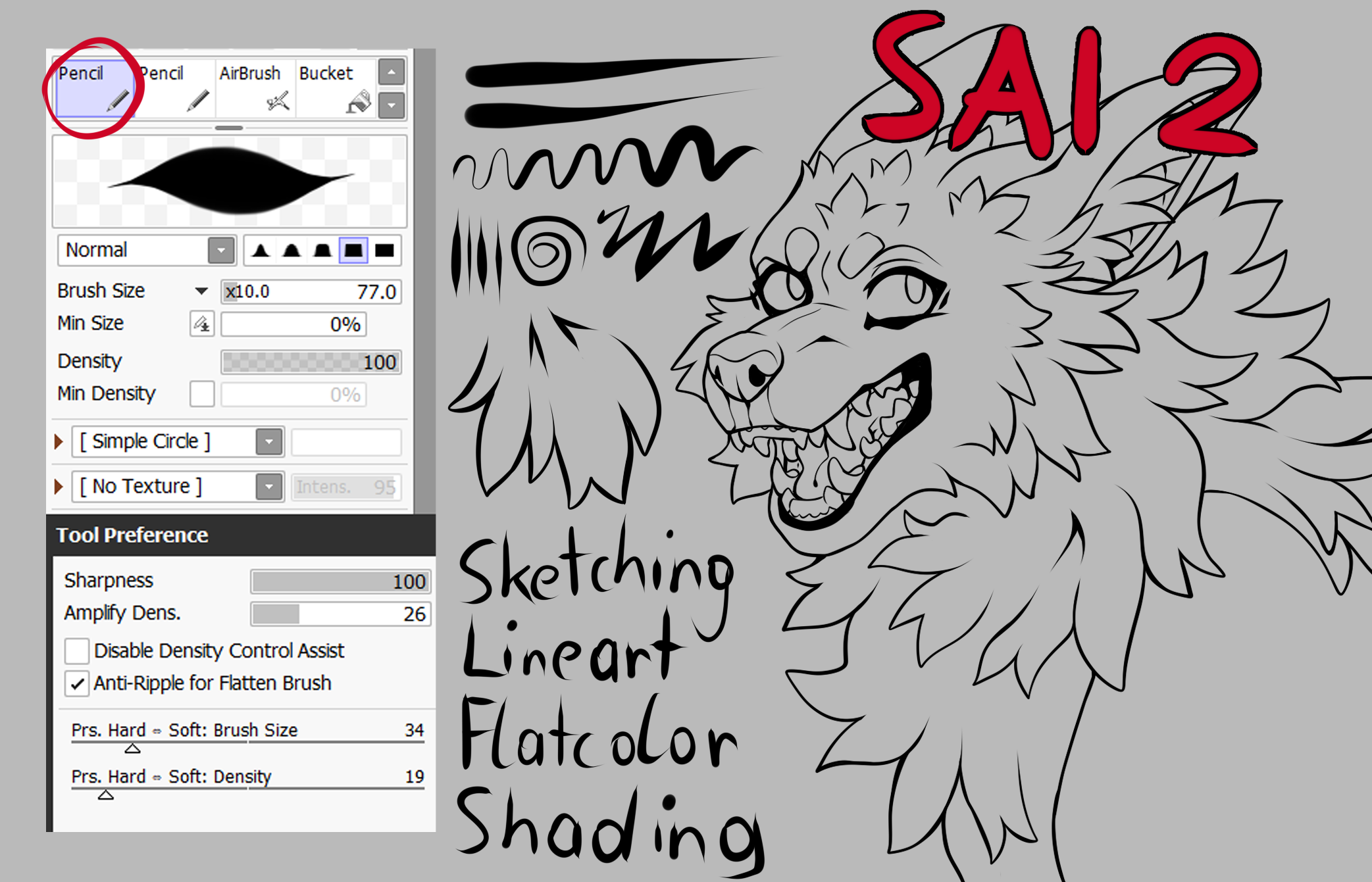Expand the Simple Circle shape settings triangle
This screenshot has width=1372, height=882.
pos(59,441)
